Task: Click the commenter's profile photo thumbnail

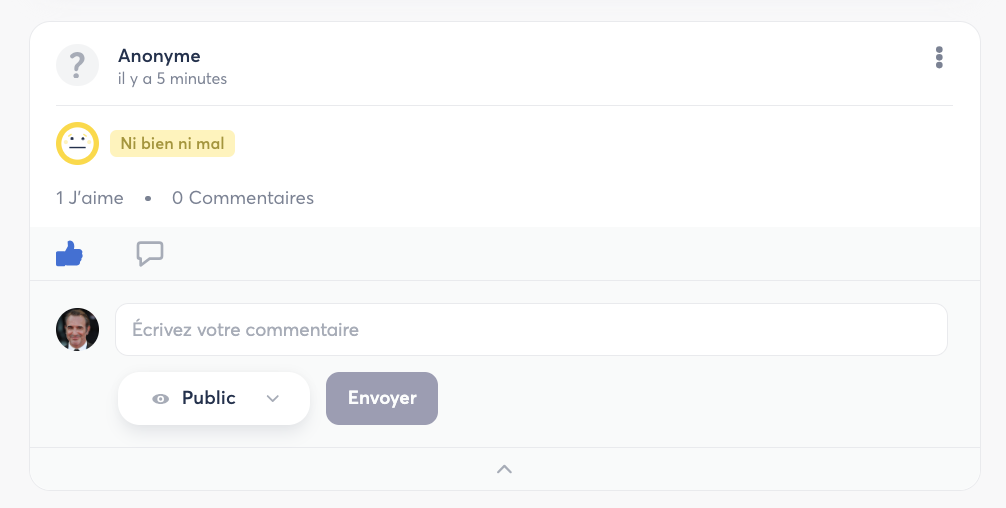Action: [x=77, y=330]
